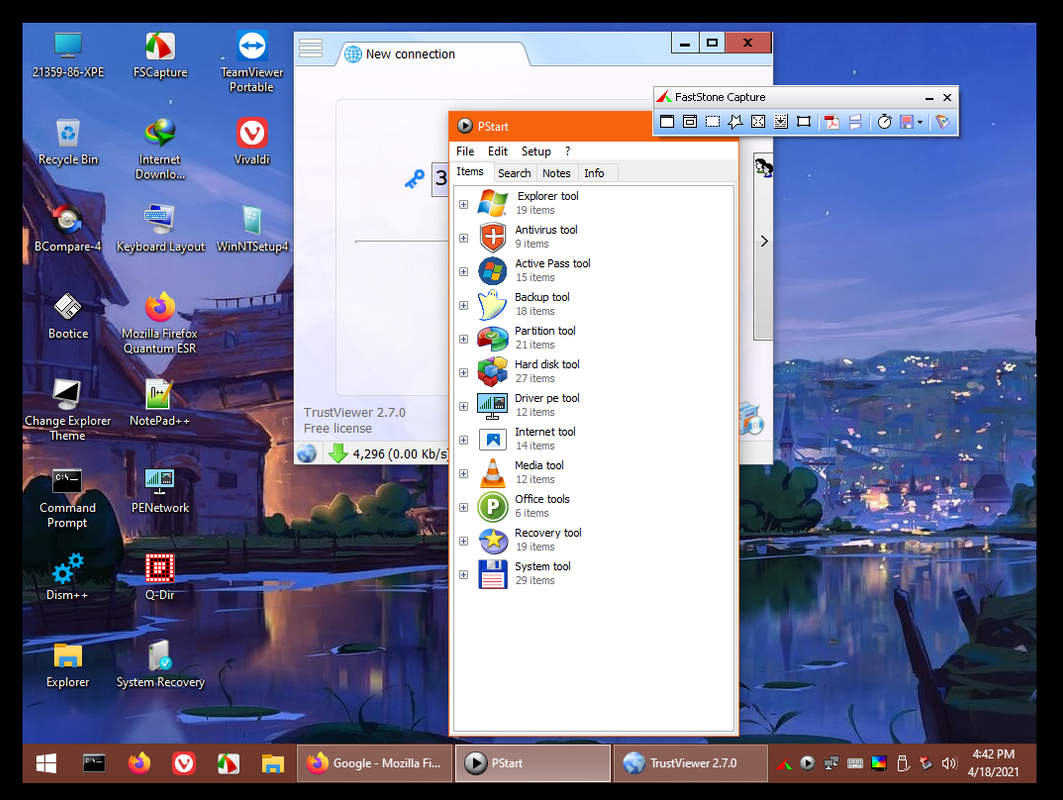The width and height of the screenshot is (1063, 800).
Task: Open Dism++ desktop icon
Action: tap(67, 577)
